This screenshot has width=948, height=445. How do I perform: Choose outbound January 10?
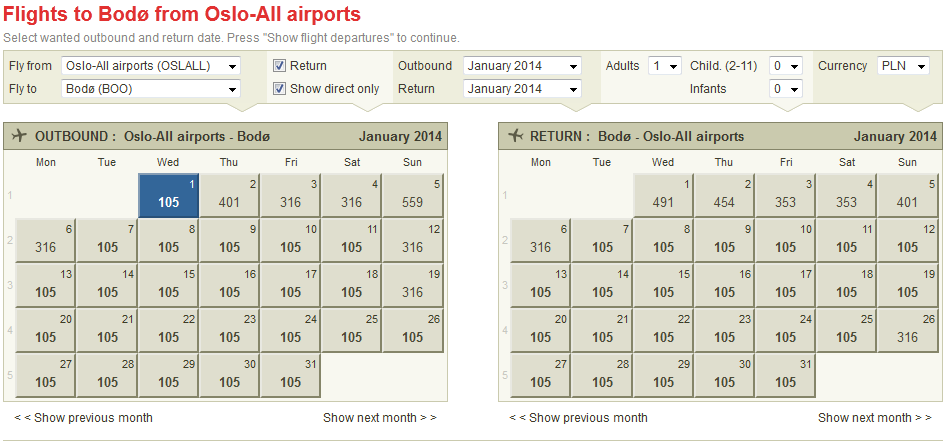pos(291,240)
